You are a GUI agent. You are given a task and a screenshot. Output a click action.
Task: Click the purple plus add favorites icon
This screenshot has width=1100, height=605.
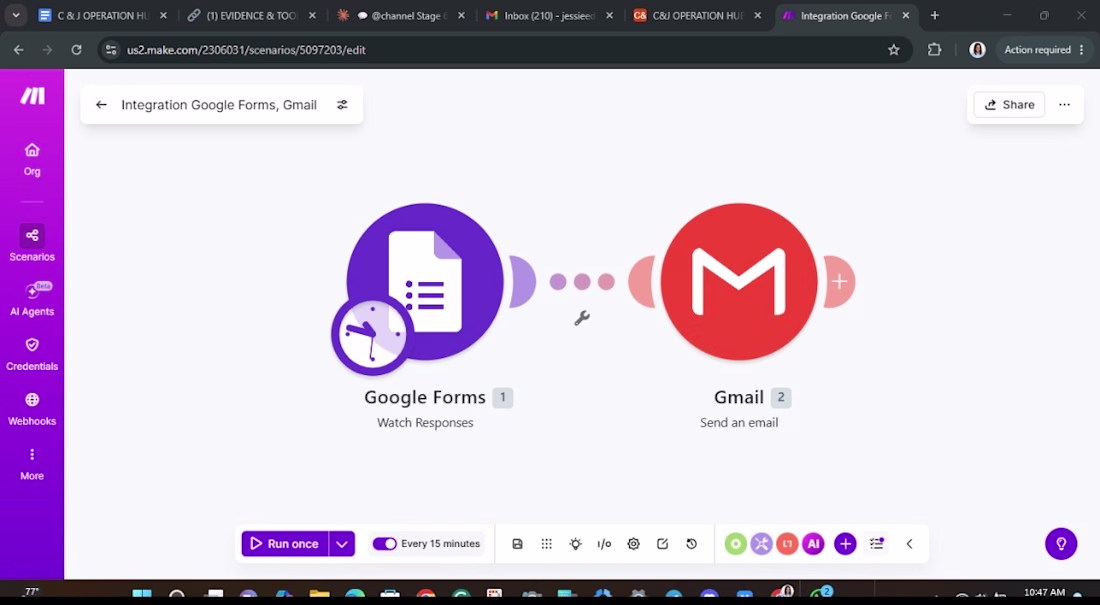pos(845,544)
